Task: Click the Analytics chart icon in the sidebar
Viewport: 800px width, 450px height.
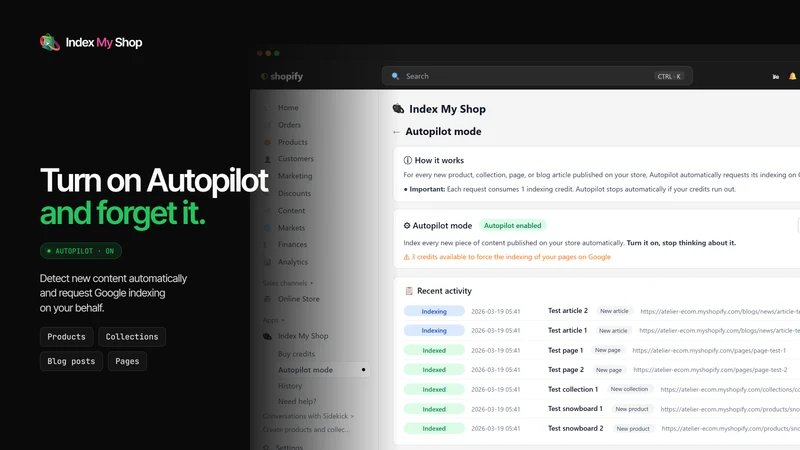Action: 267,262
